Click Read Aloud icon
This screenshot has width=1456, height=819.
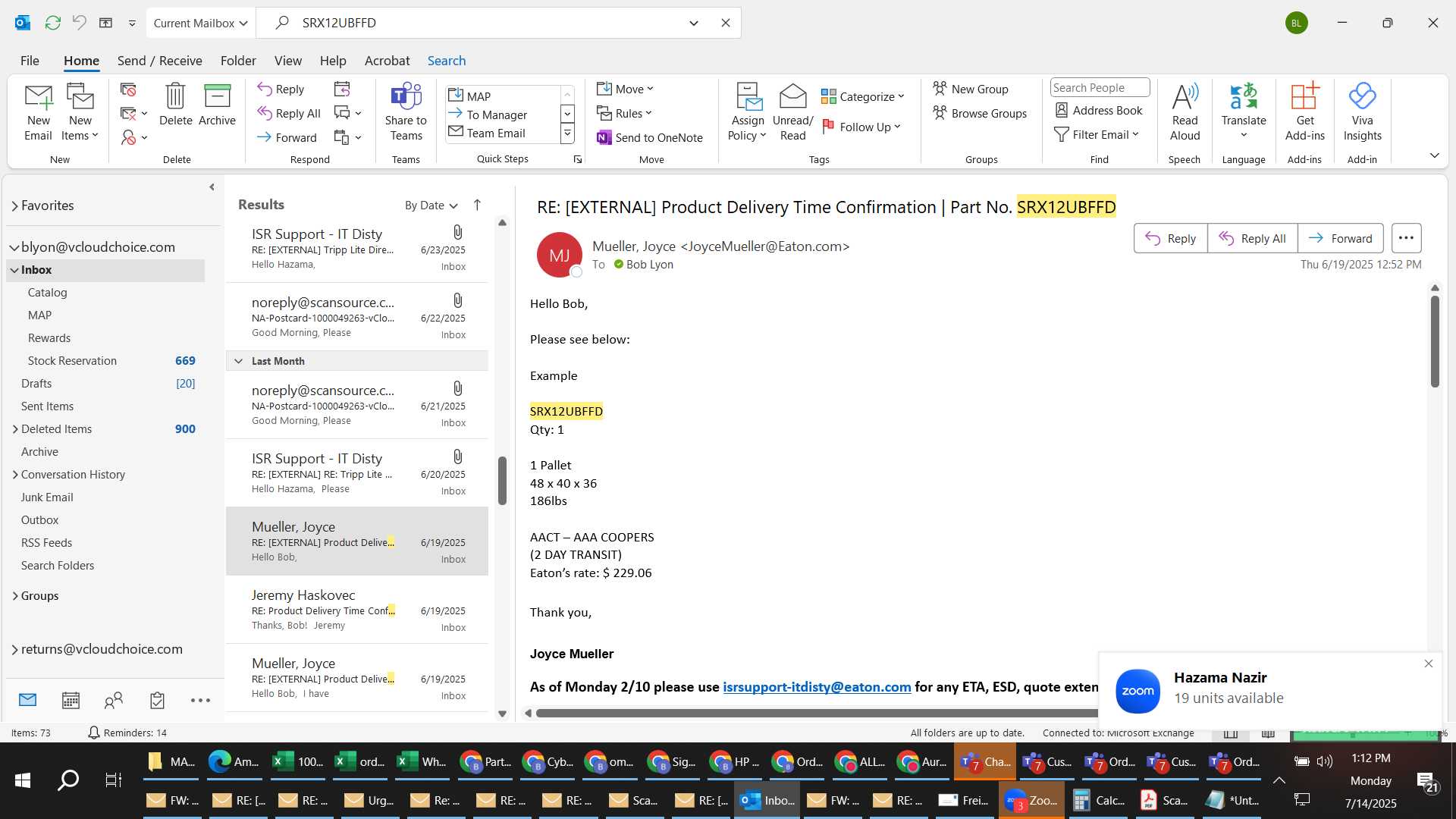[1185, 112]
